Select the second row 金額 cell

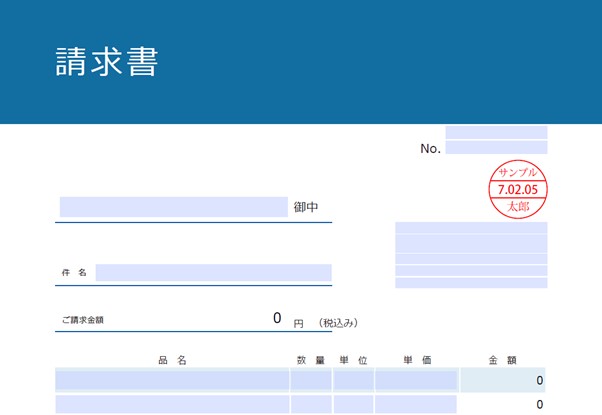[x=503, y=404]
